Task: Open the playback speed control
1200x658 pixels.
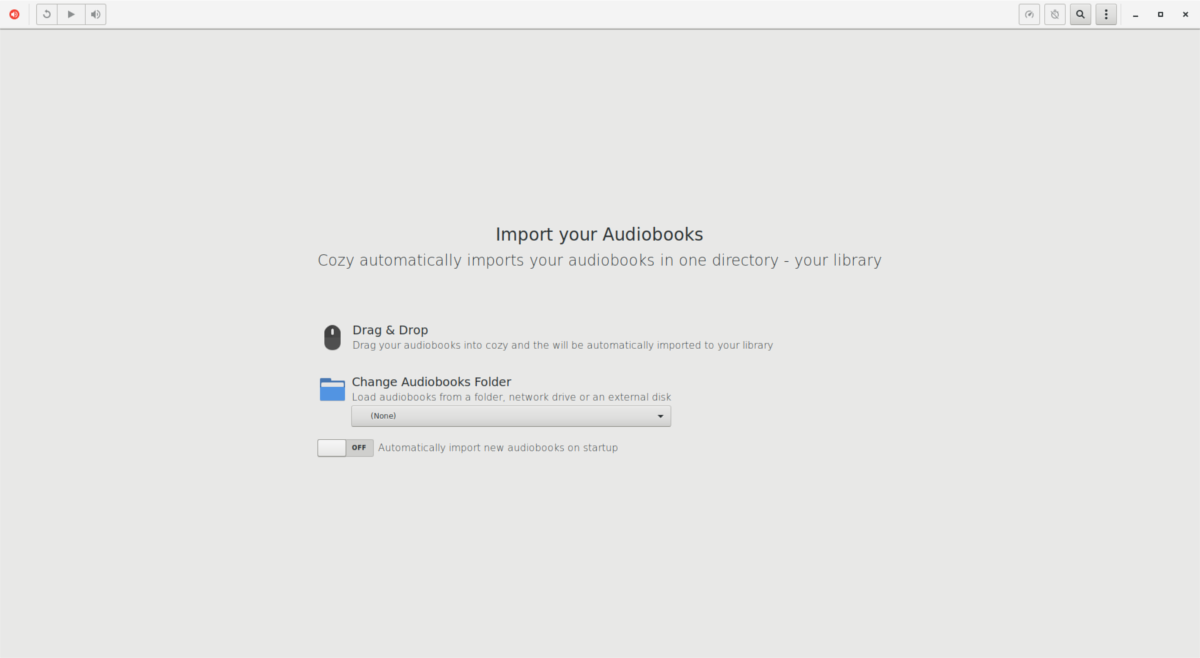Action: coord(1029,15)
